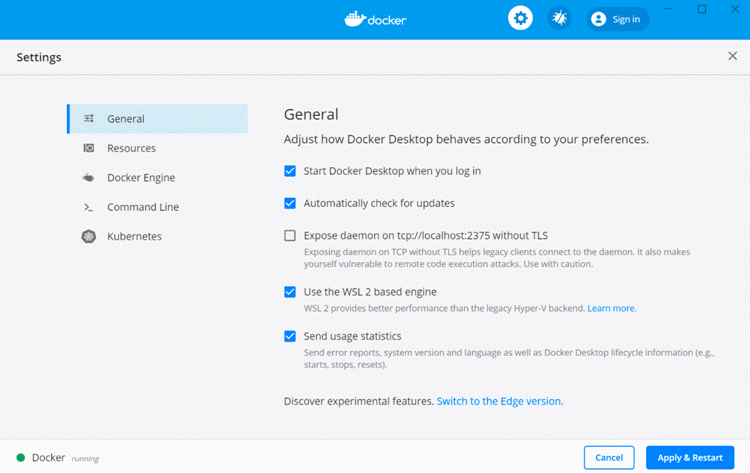The image size is (750, 473).
Task: Click the green Docker running status indicator
Action: click(21, 458)
